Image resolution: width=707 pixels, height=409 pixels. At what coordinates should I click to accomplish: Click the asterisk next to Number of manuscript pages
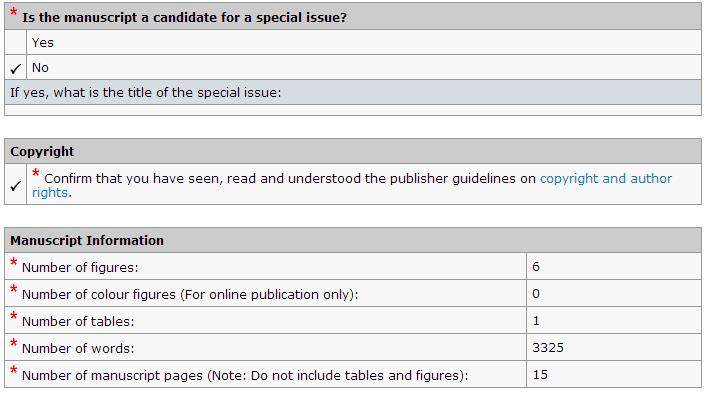[x=14, y=371]
